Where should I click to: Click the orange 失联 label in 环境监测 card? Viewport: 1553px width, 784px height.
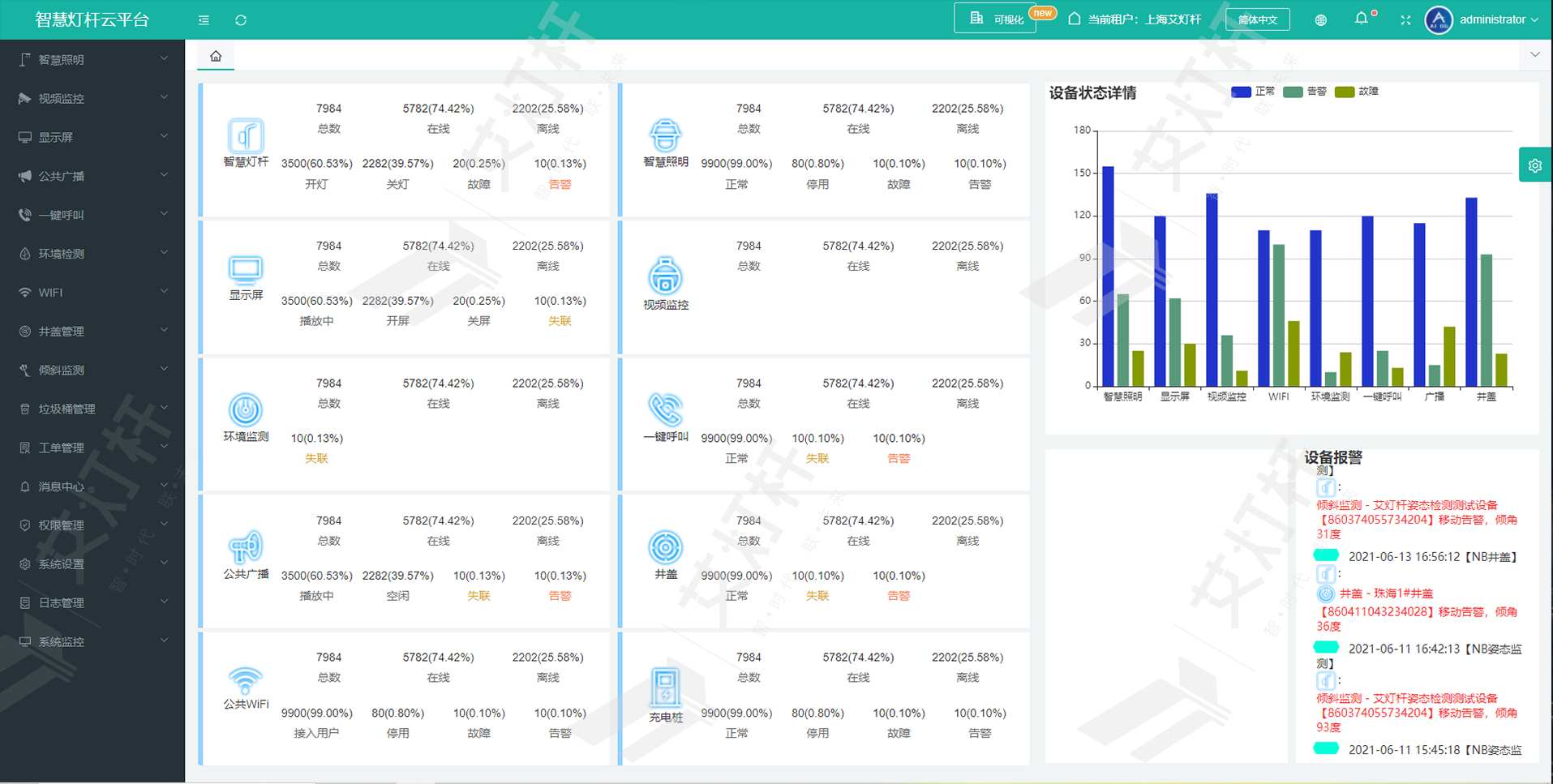(x=316, y=459)
